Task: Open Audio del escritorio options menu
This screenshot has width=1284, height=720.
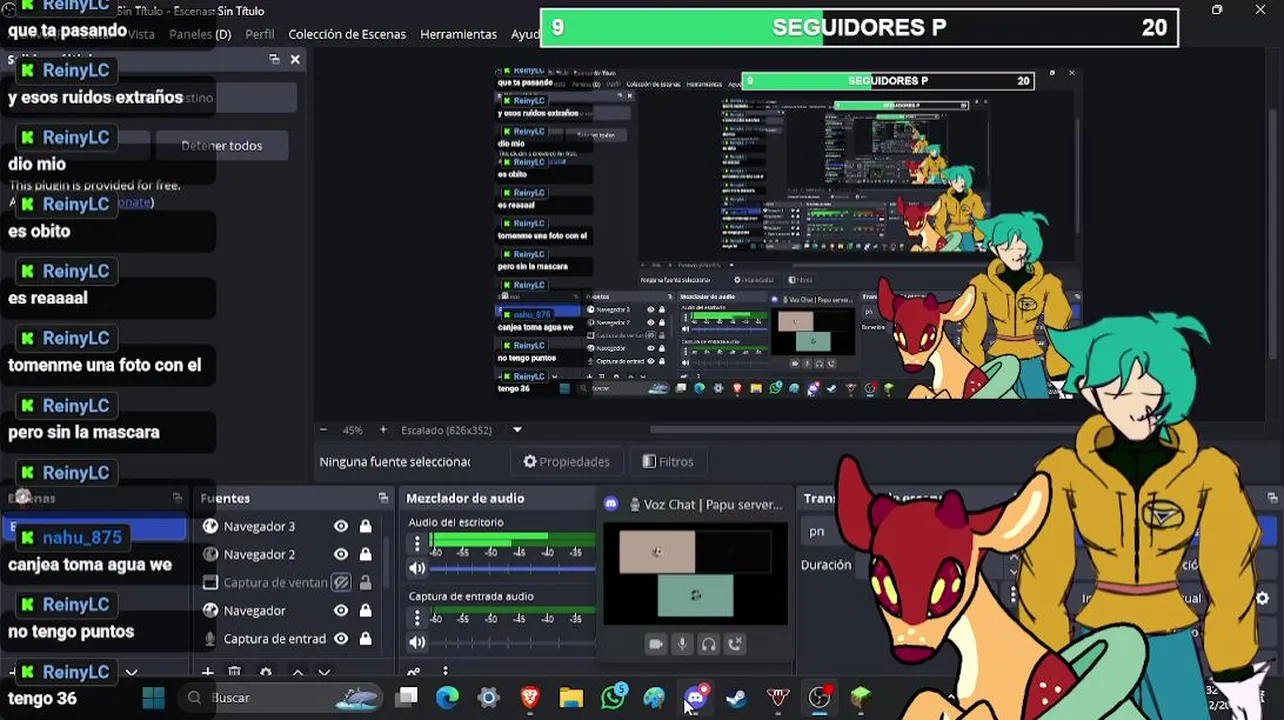Action: click(x=417, y=543)
